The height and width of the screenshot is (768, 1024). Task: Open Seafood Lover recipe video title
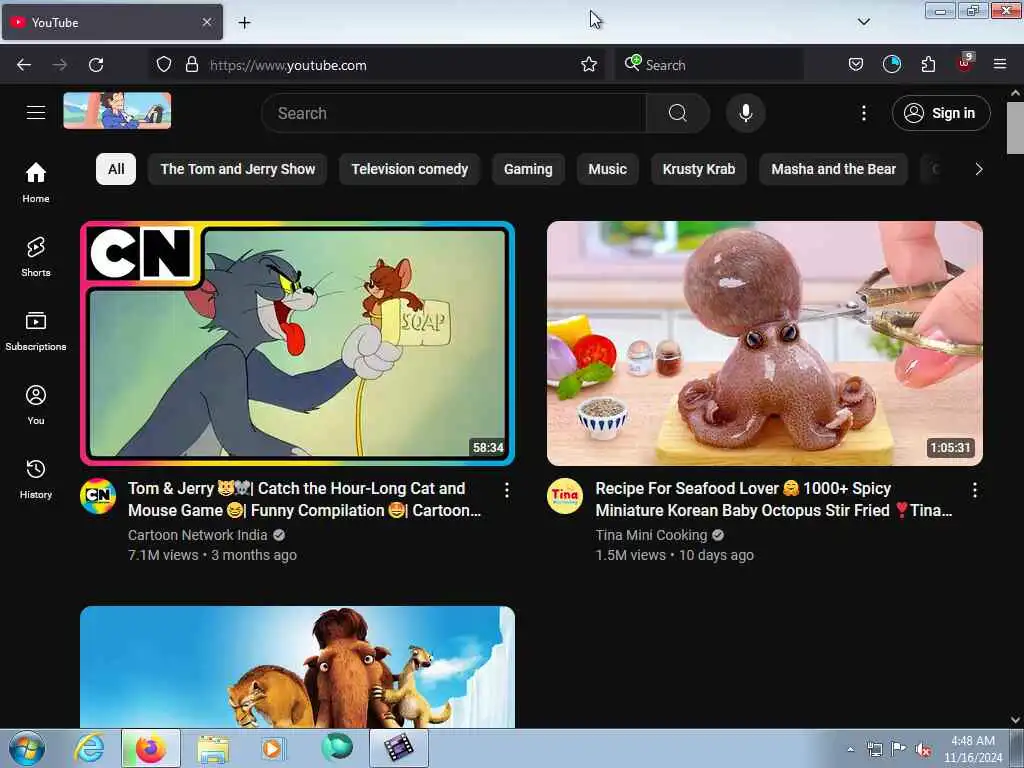click(773, 500)
